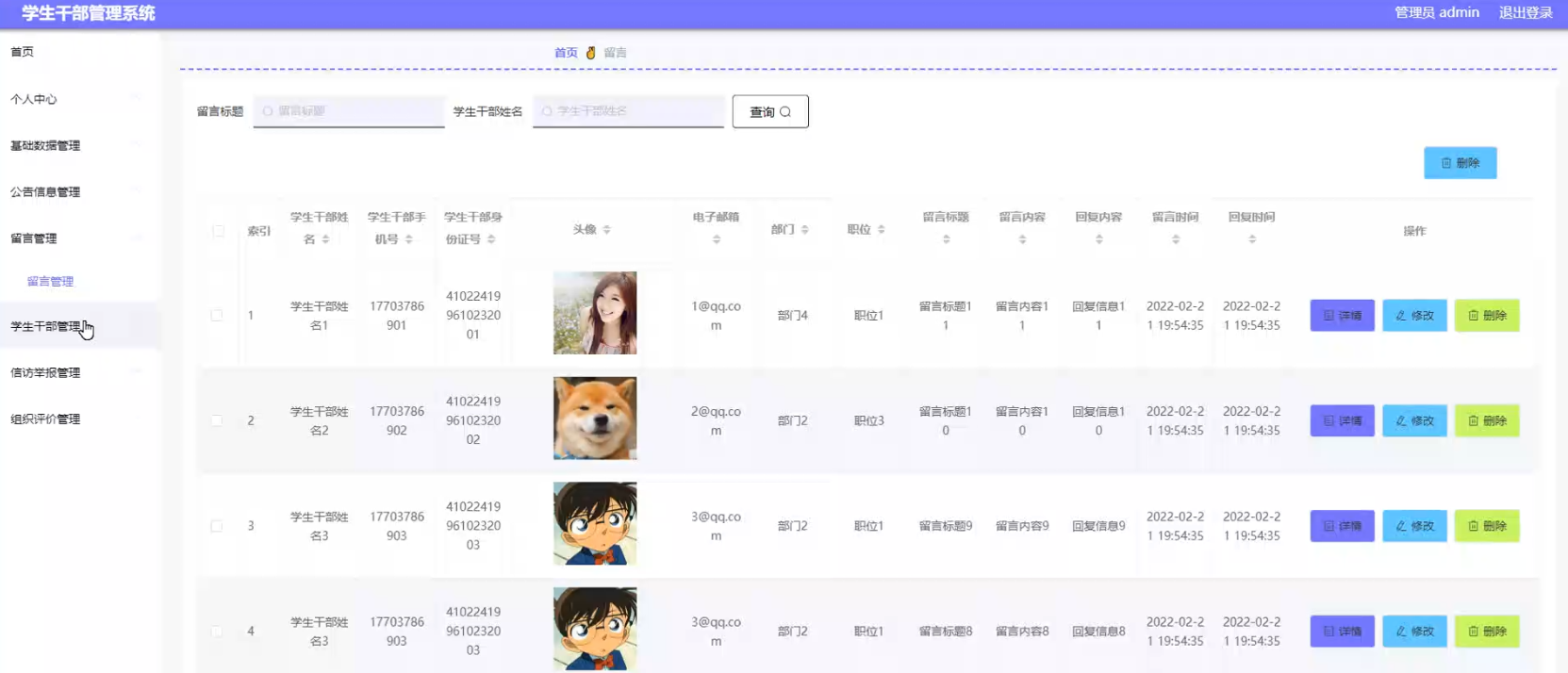Expand 公告信息管理 sidebar menu
Image resolution: width=1568 pixels, height=673 pixels.
tap(80, 191)
